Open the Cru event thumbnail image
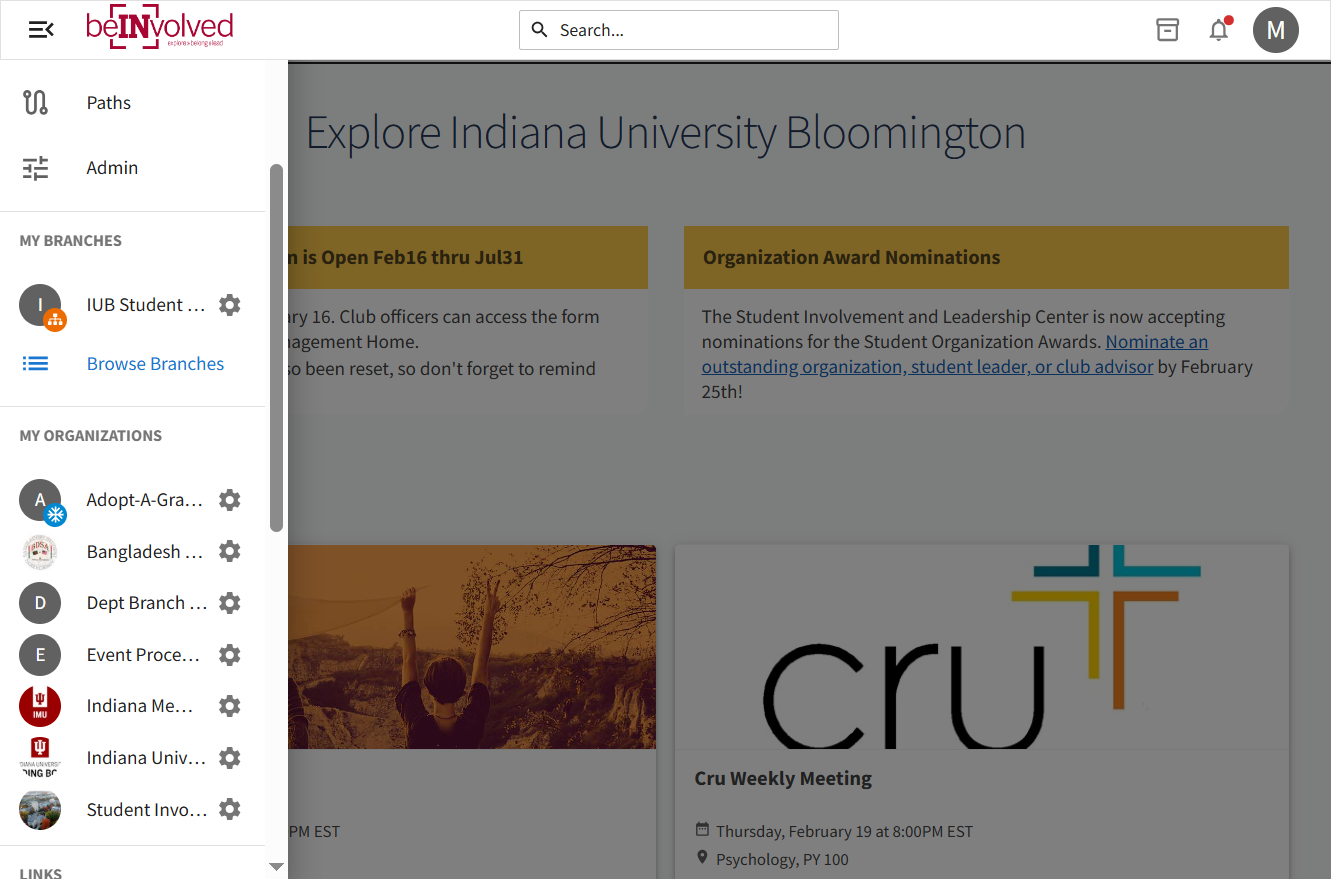This screenshot has width=1331, height=879. click(982, 647)
